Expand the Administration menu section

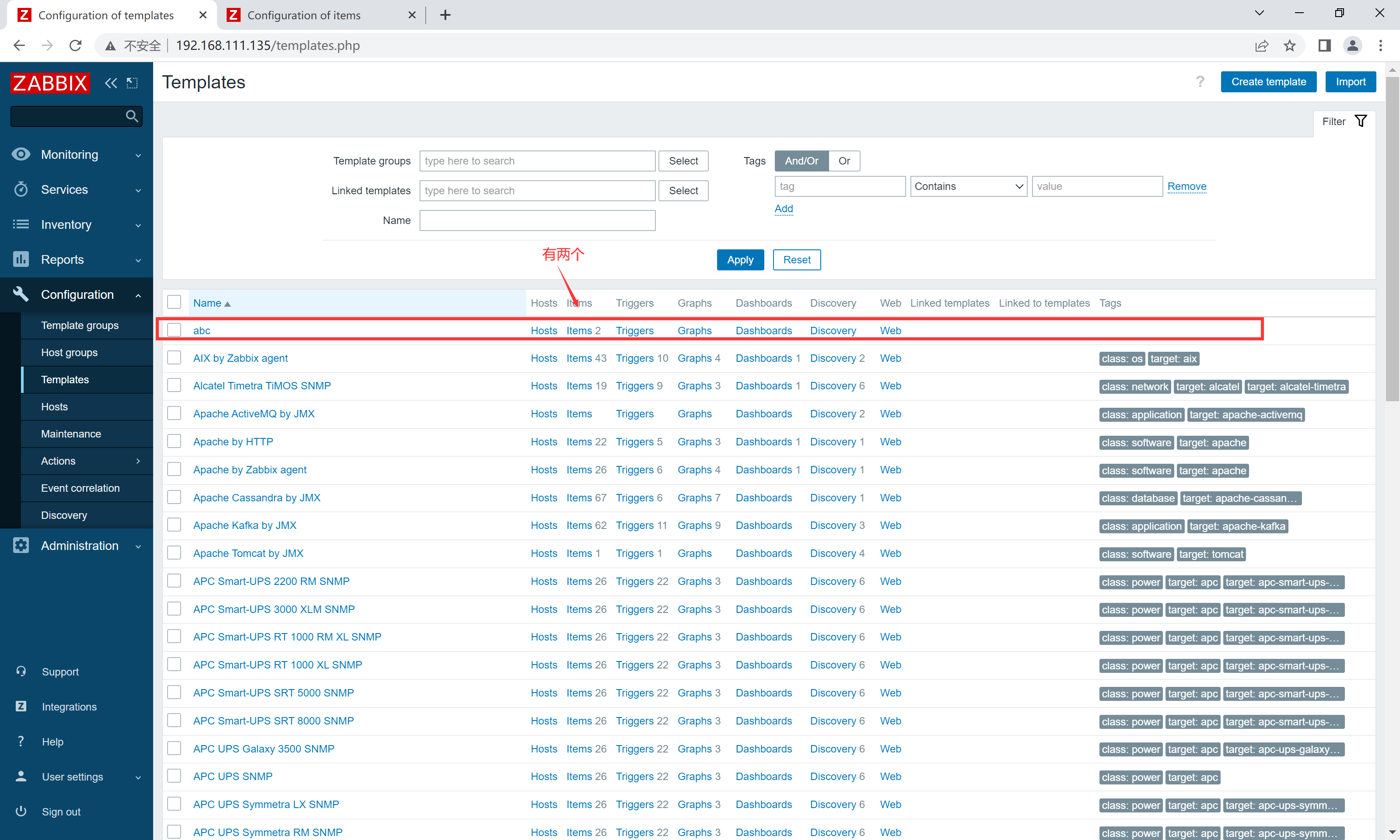138,546
